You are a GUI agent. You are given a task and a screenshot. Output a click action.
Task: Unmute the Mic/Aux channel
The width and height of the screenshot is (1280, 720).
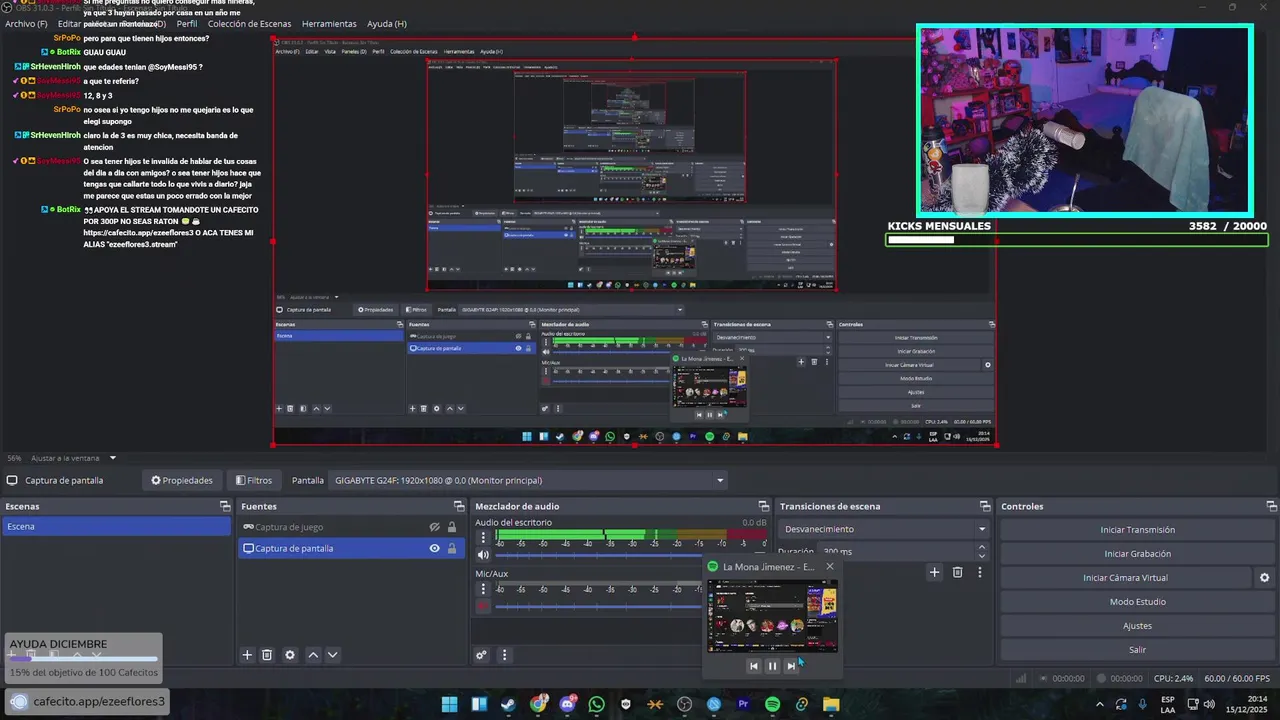click(483, 606)
